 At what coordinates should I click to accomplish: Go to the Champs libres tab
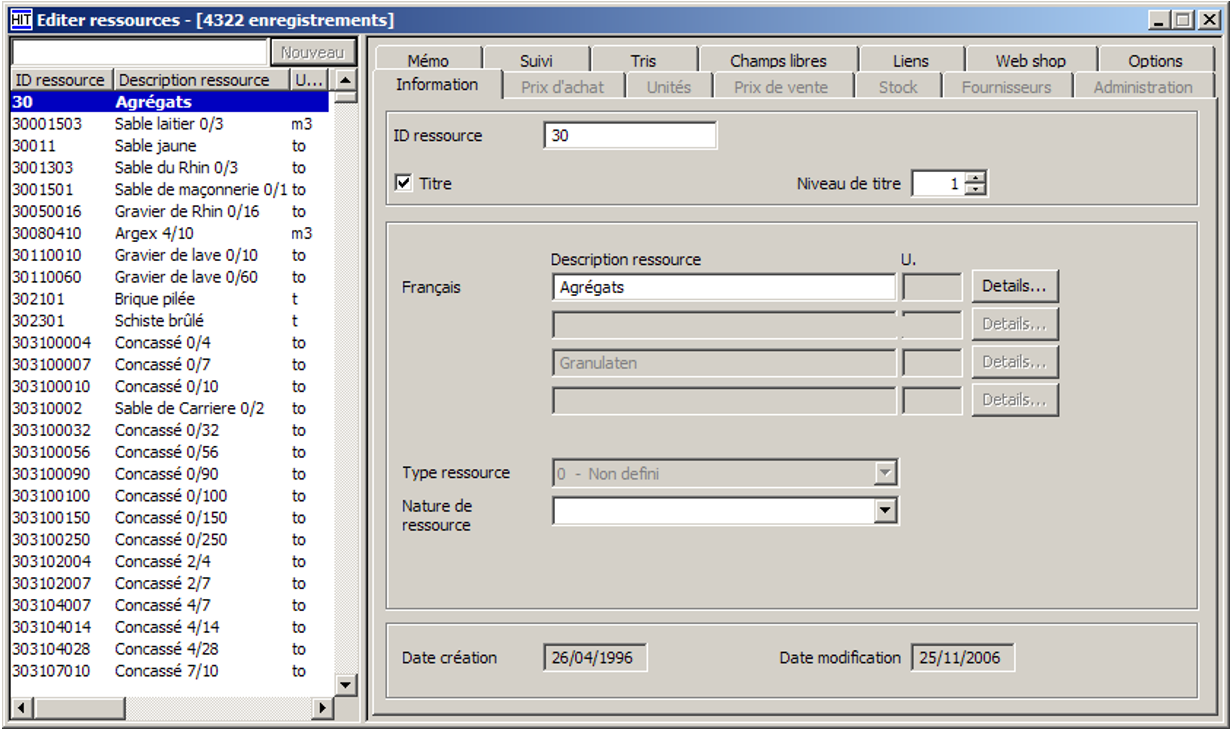778,61
